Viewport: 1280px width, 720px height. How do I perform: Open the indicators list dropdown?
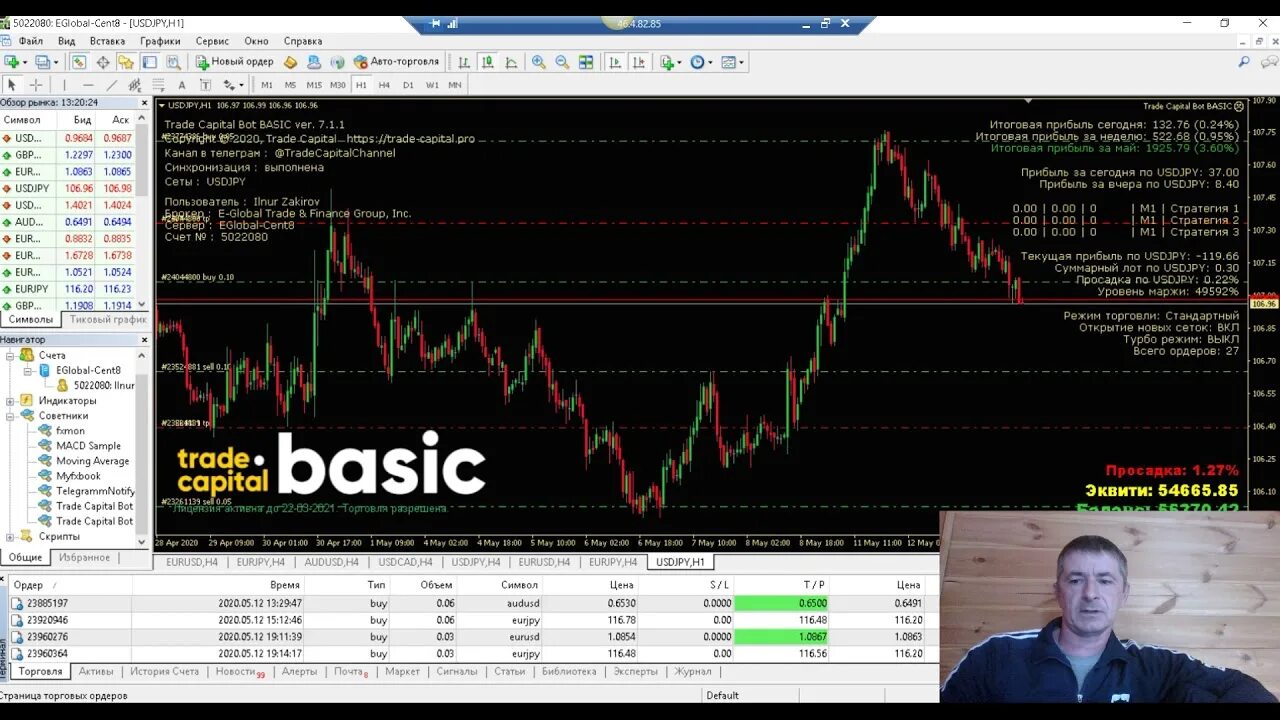pos(670,62)
